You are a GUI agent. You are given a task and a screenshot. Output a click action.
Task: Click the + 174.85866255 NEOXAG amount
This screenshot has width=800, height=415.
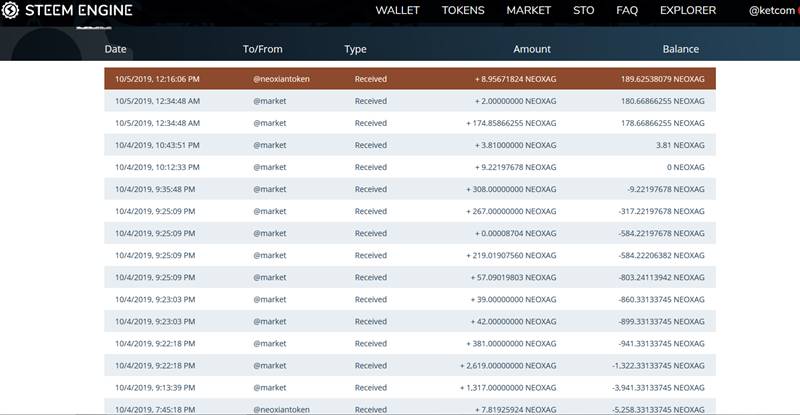pos(511,123)
